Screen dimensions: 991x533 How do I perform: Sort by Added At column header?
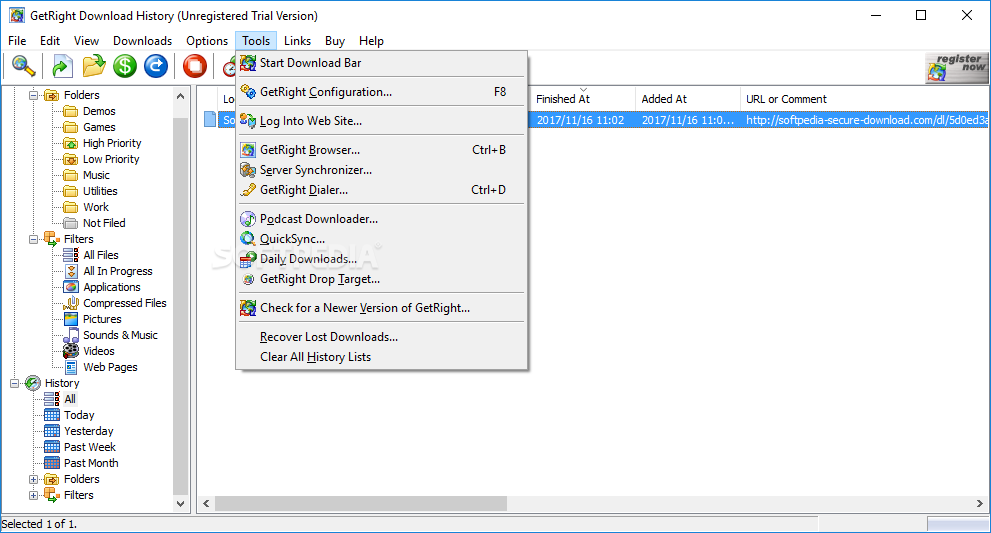click(x=687, y=99)
